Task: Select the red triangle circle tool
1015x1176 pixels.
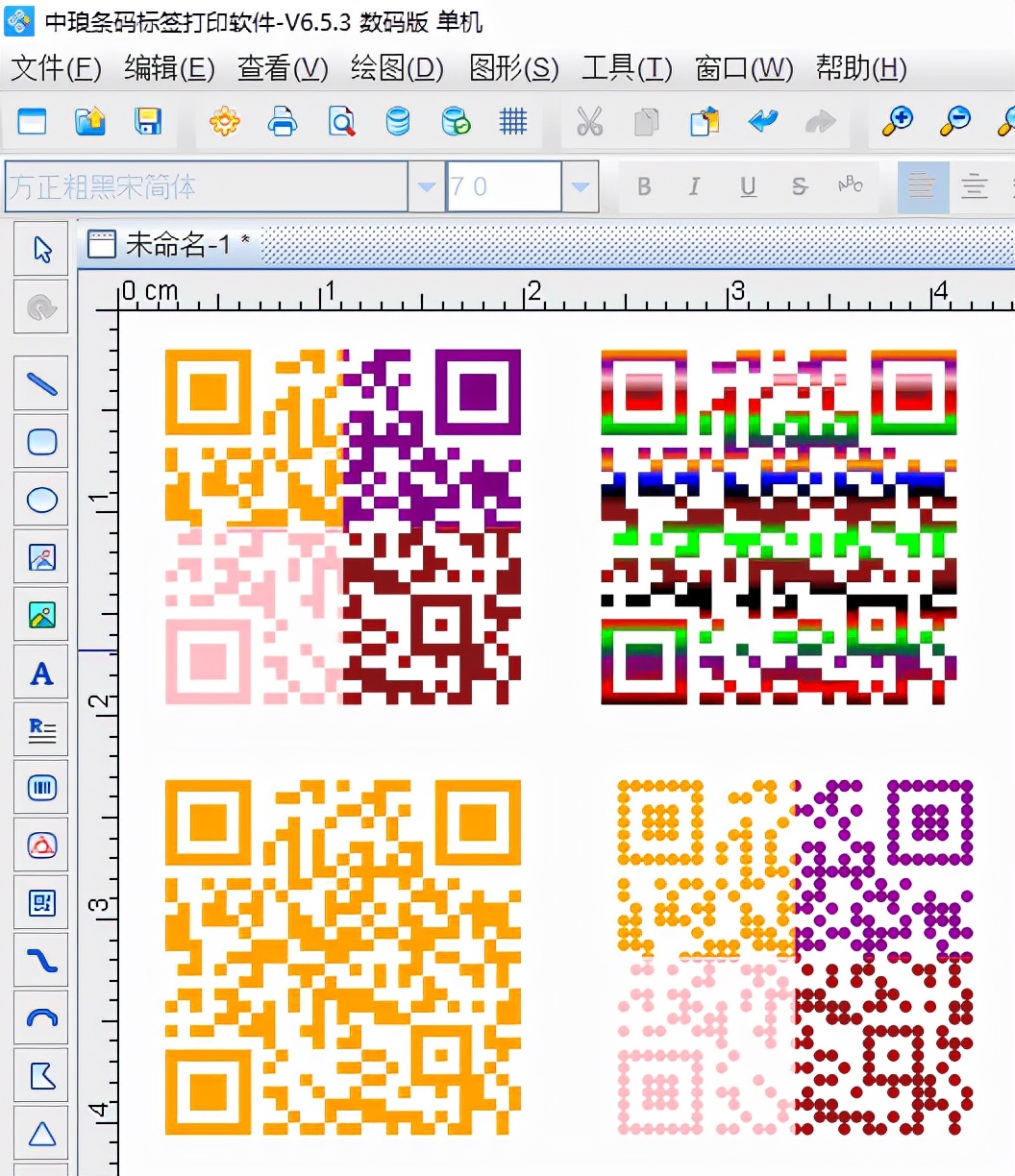Action: point(41,845)
